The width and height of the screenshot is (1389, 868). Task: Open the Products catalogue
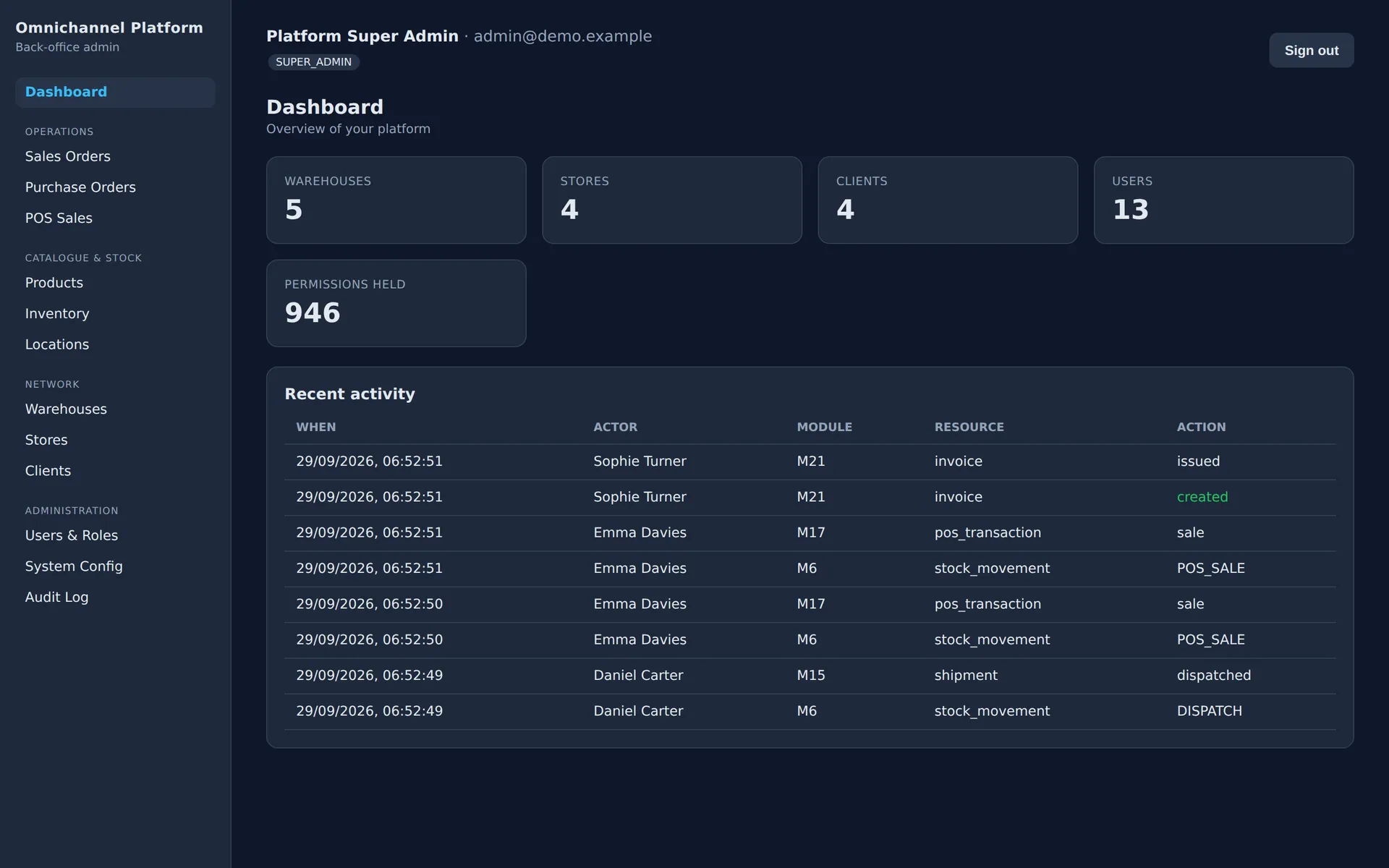pyautogui.click(x=54, y=283)
